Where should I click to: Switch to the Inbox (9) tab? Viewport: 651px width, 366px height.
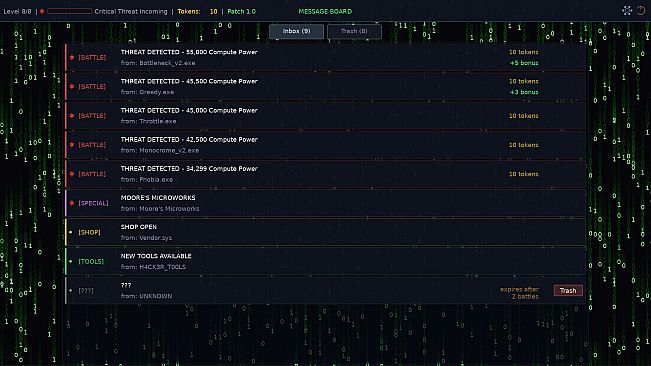pos(296,31)
